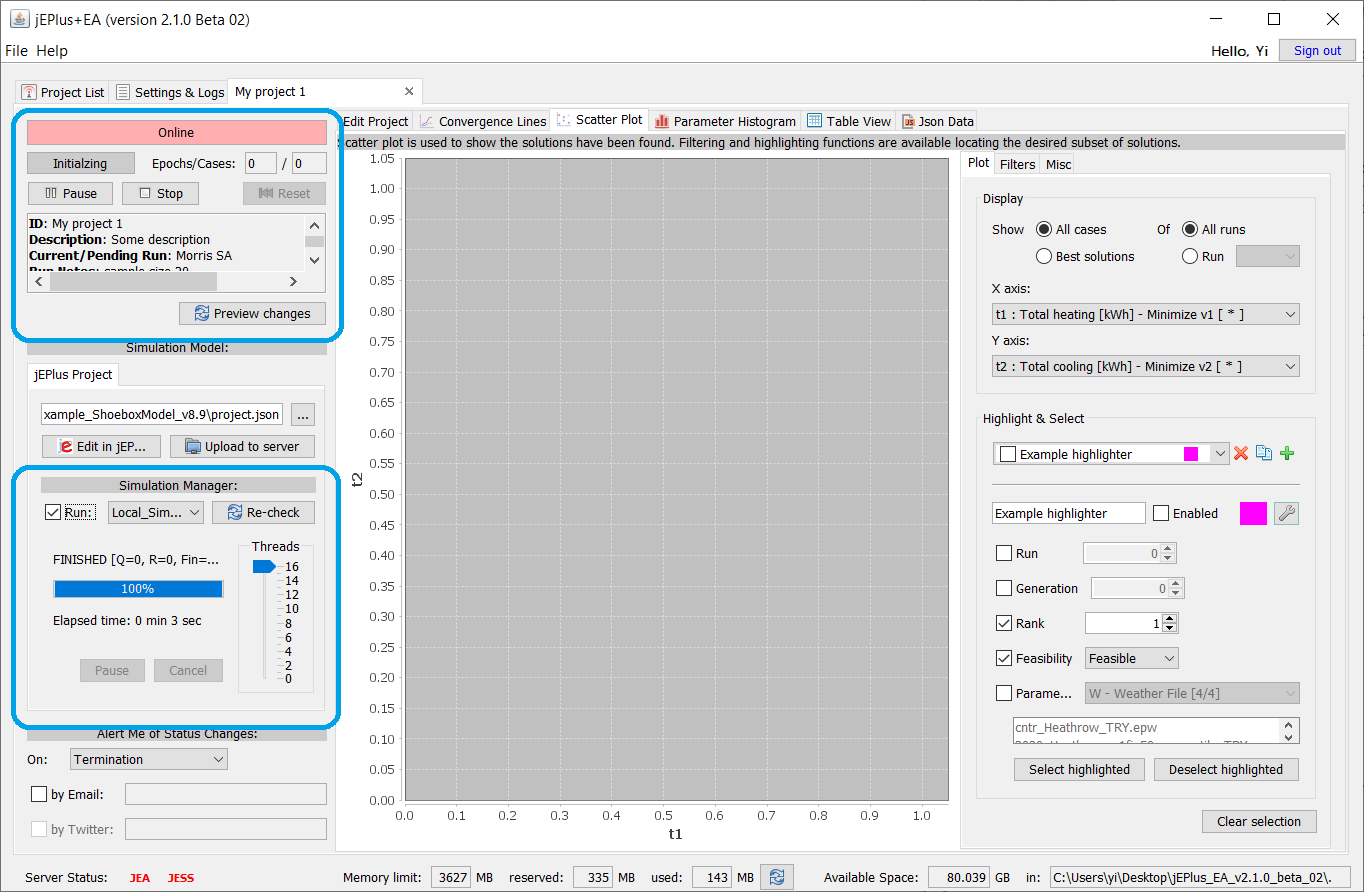
Task: Select the All cases radio button
Action: pyautogui.click(x=1044, y=229)
